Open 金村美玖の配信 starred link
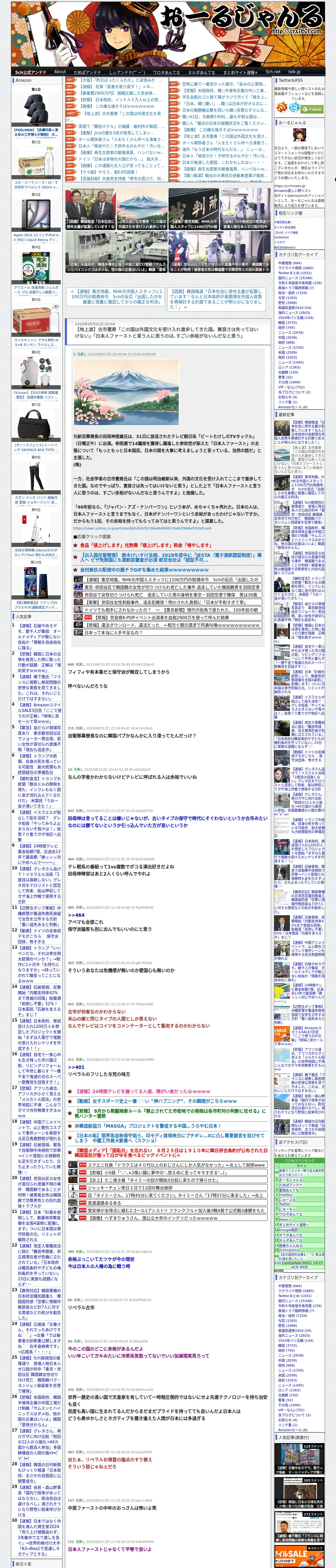The height and width of the screenshot is (1568, 336). (144, 570)
